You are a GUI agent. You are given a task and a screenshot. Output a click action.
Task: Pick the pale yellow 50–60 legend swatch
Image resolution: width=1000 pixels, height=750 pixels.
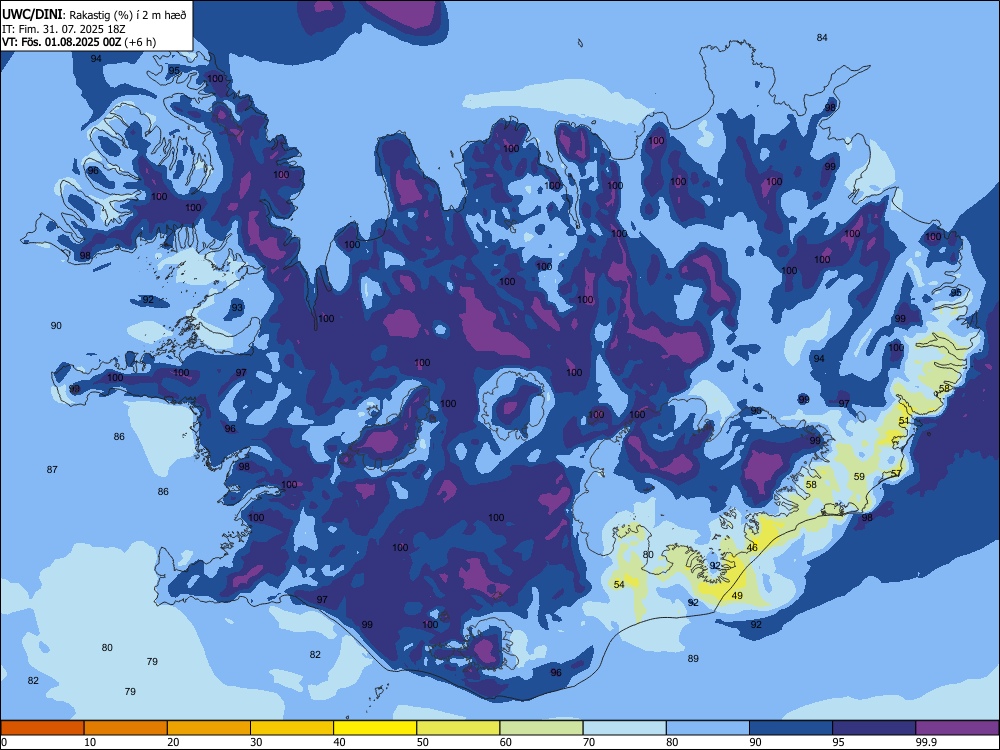click(458, 728)
